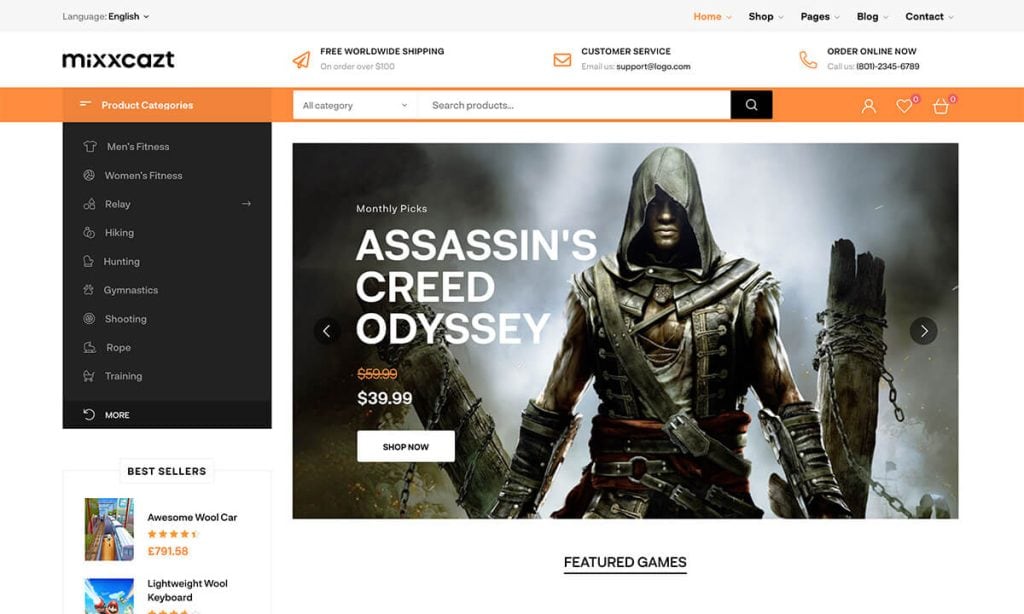Open the shopping cart icon

click(941, 104)
